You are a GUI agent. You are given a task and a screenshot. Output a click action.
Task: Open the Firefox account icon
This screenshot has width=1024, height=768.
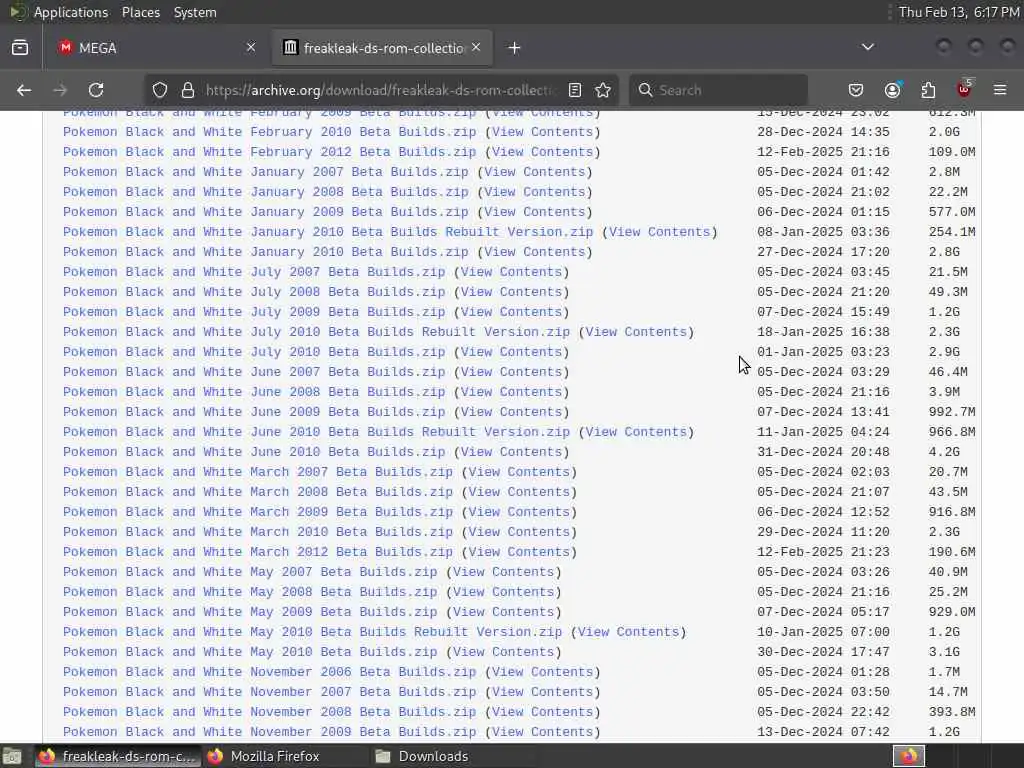[893, 90]
